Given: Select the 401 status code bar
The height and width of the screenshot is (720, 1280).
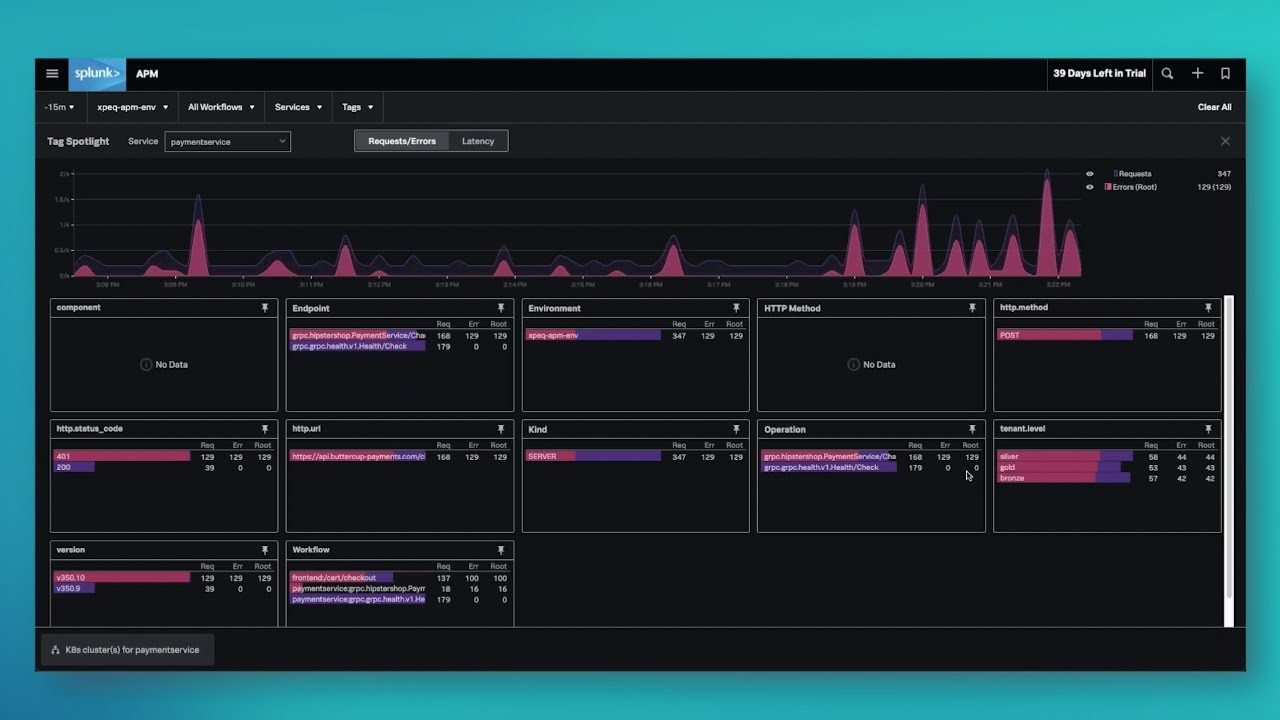Looking at the screenshot, I should click(x=122, y=457).
